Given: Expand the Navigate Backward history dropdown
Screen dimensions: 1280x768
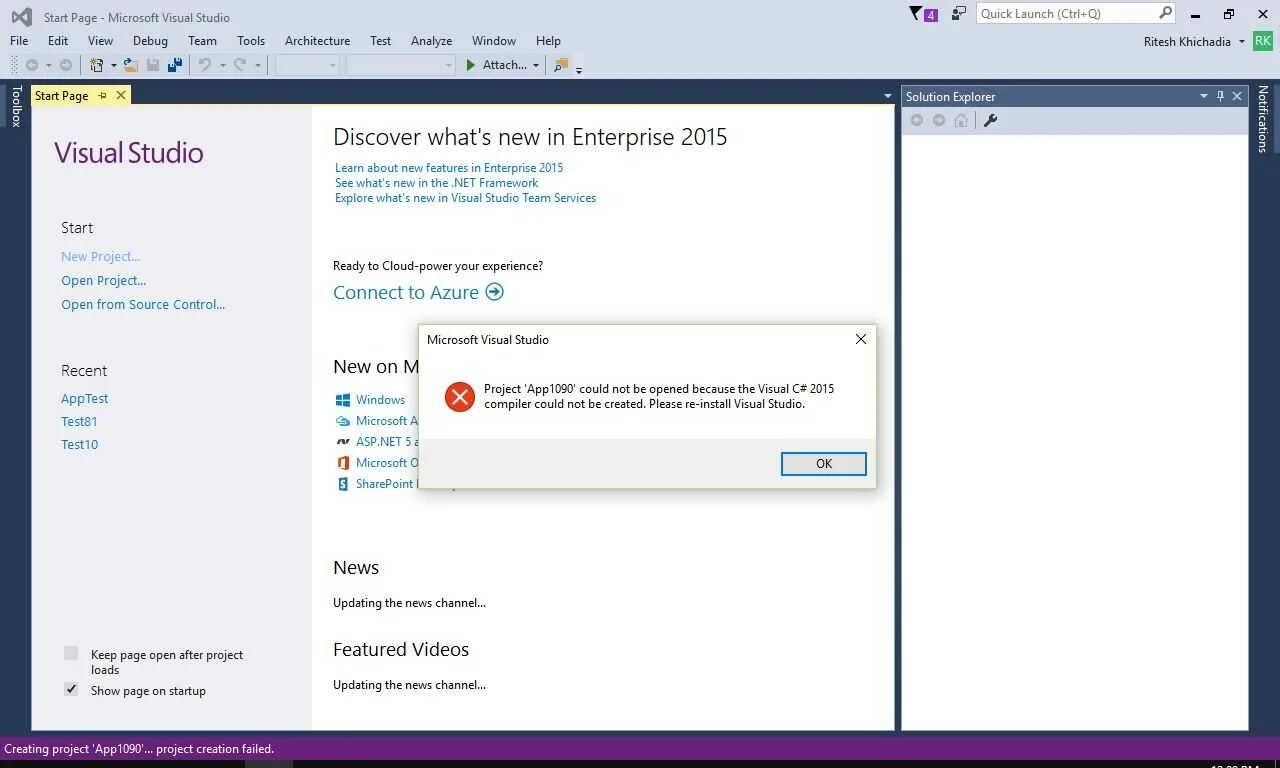Looking at the screenshot, I should [48, 65].
